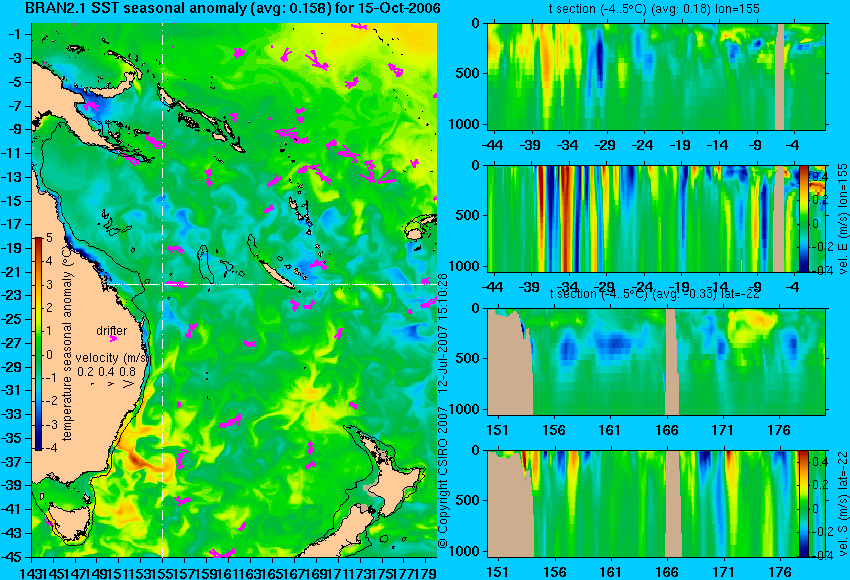Click the dark blue cold core in the lon=155 temperature section
The image size is (850, 580).
pos(599,57)
